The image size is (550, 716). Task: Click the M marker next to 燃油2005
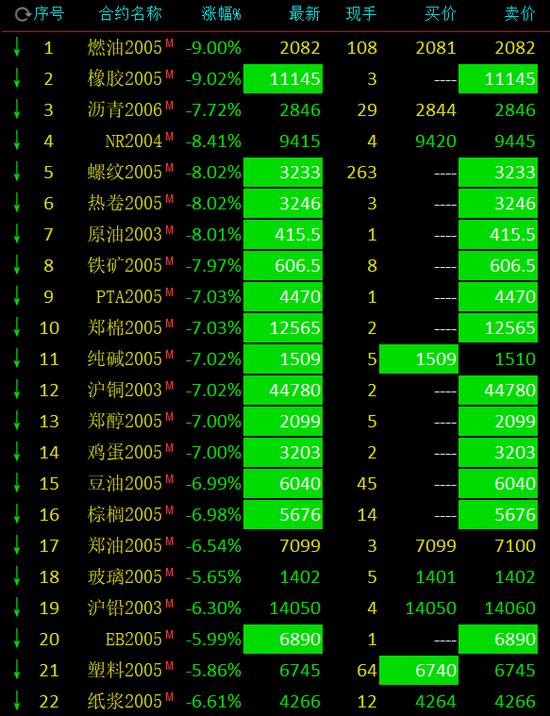pos(169,43)
